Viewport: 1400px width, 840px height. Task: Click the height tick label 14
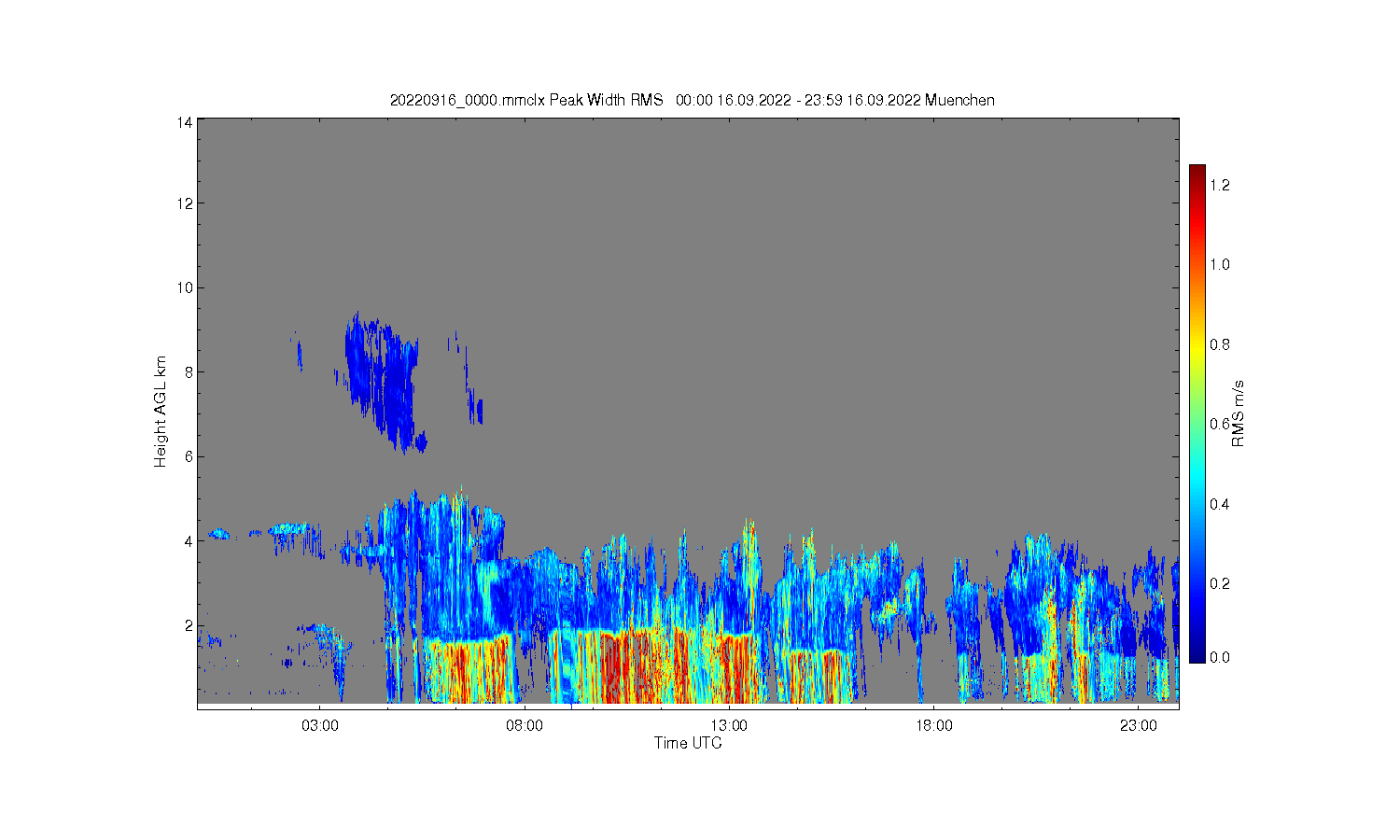(x=185, y=122)
